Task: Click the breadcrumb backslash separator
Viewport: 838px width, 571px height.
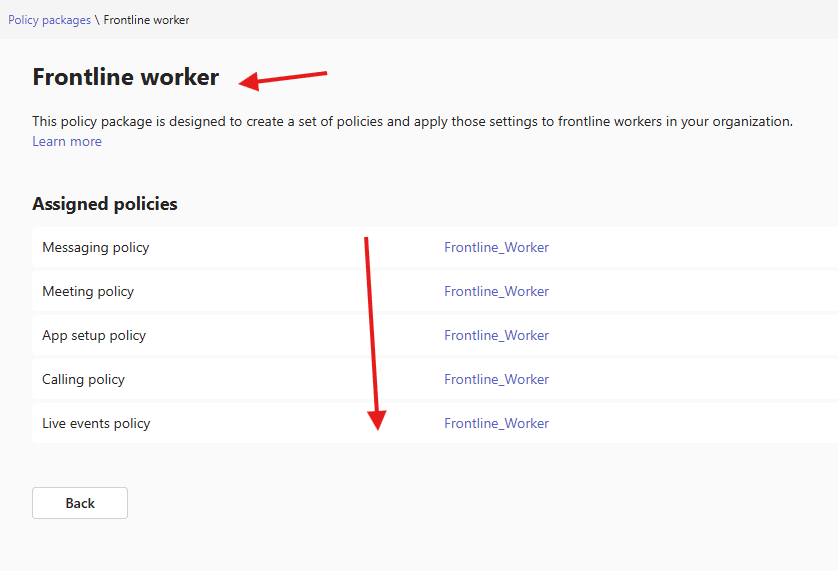Action: point(97,20)
